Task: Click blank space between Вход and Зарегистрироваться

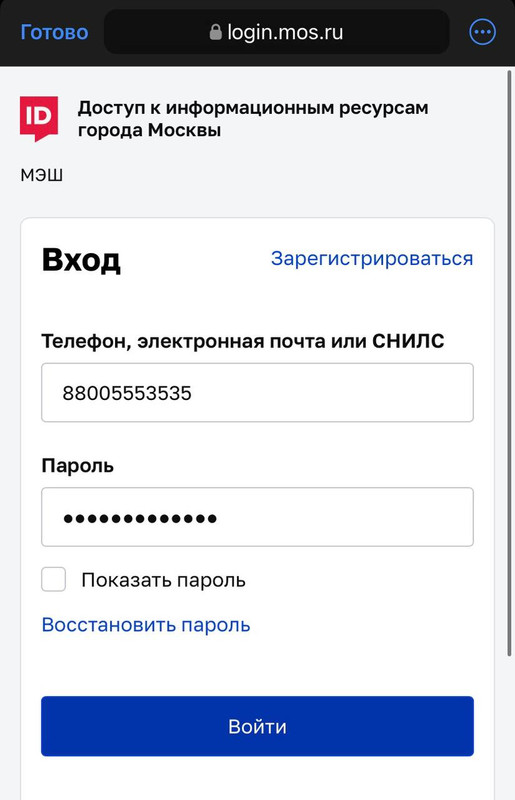Action: click(x=196, y=259)
